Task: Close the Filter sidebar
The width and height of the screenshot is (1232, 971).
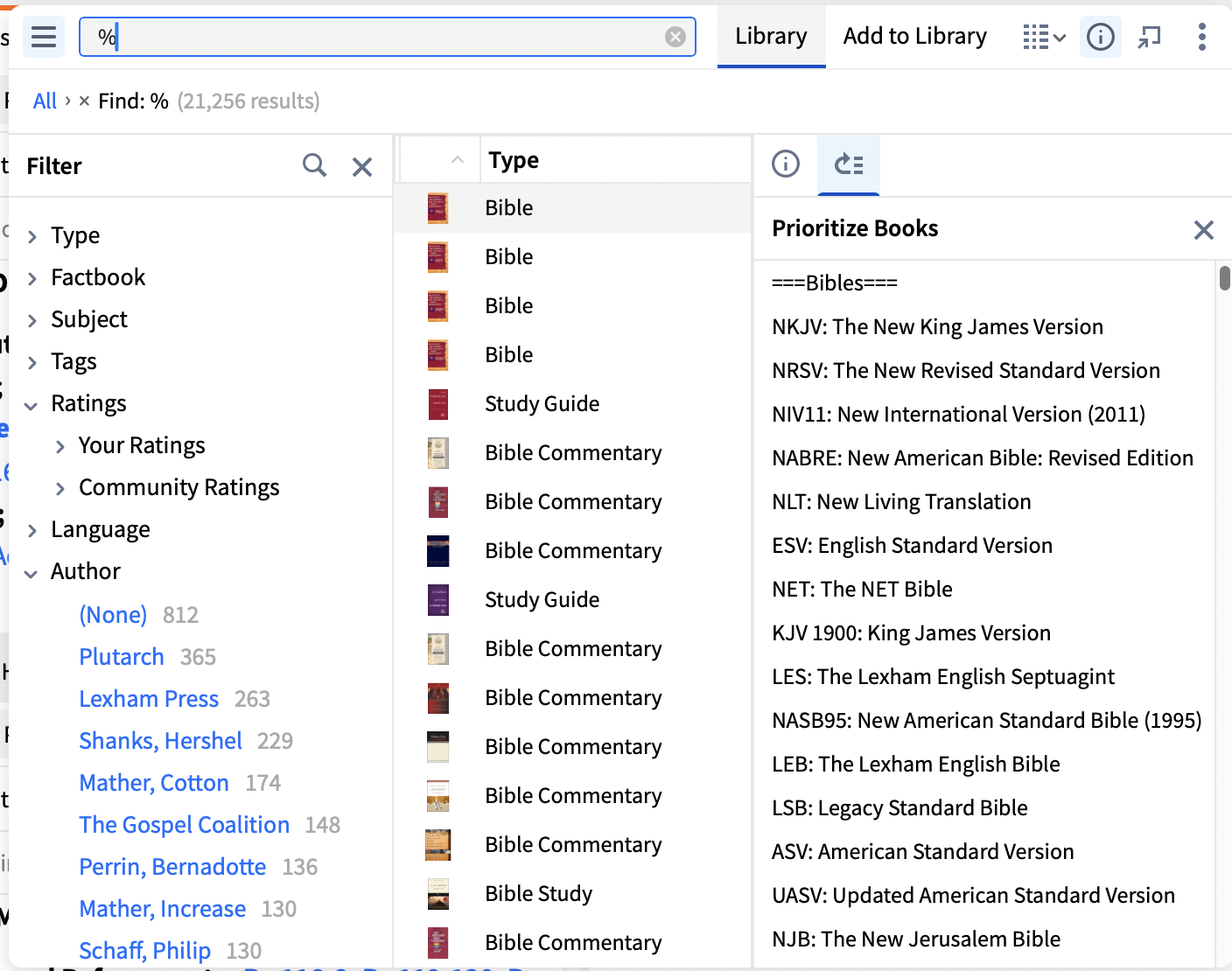Action: 362,166
